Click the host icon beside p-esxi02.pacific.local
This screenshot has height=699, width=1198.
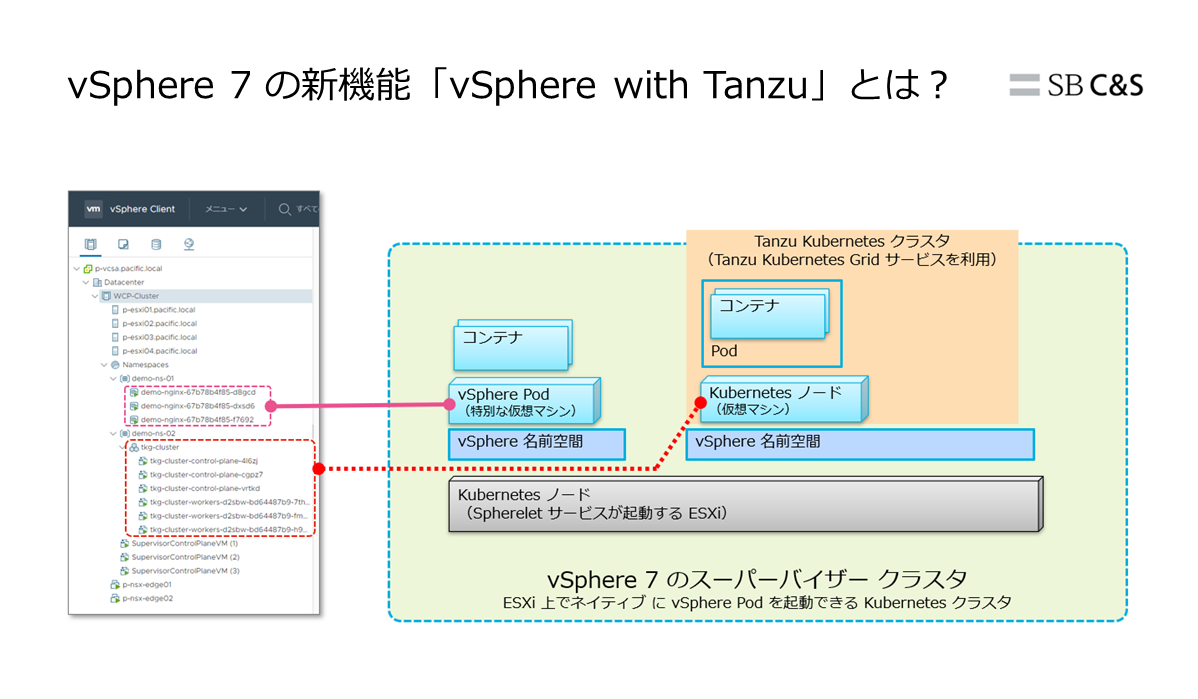[115, 324]
